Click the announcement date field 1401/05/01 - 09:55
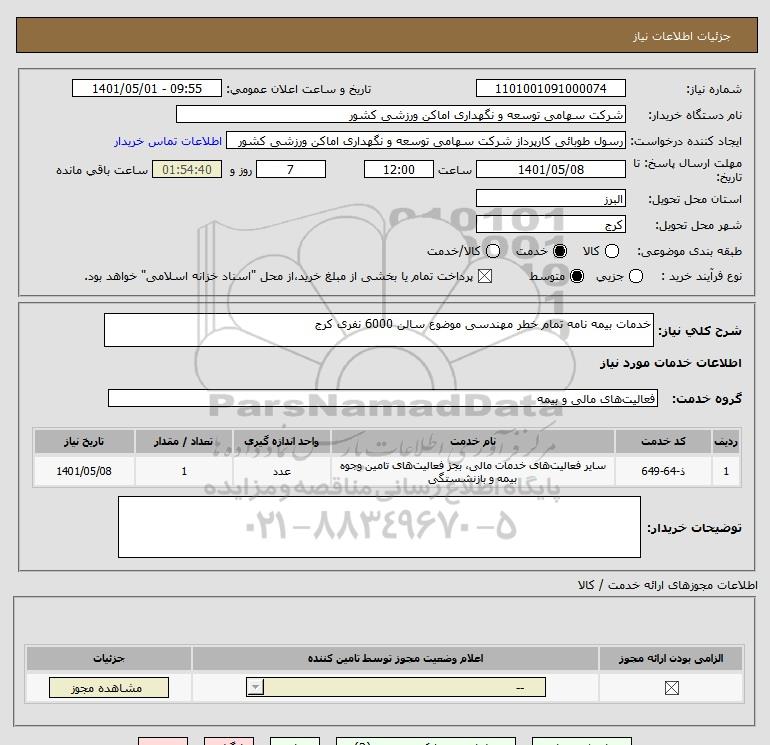The image size is (770, 745). (146, 88)
